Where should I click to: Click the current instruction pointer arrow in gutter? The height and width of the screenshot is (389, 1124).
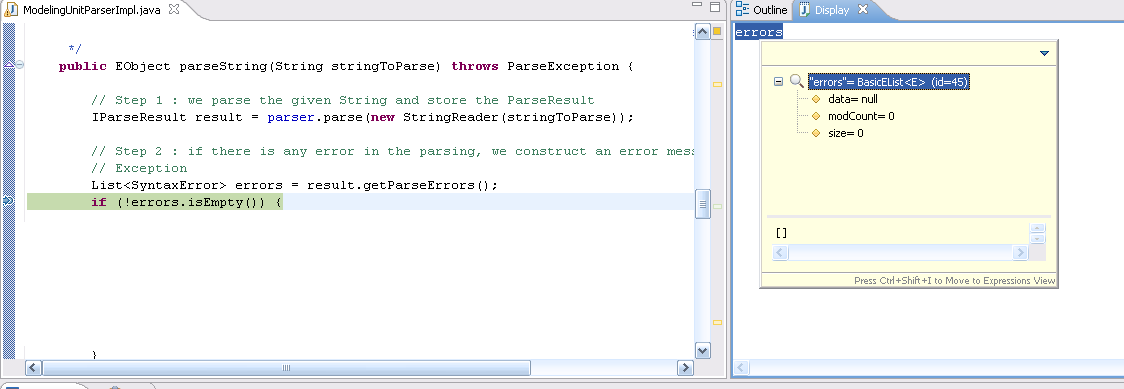[x=9, y=201]
